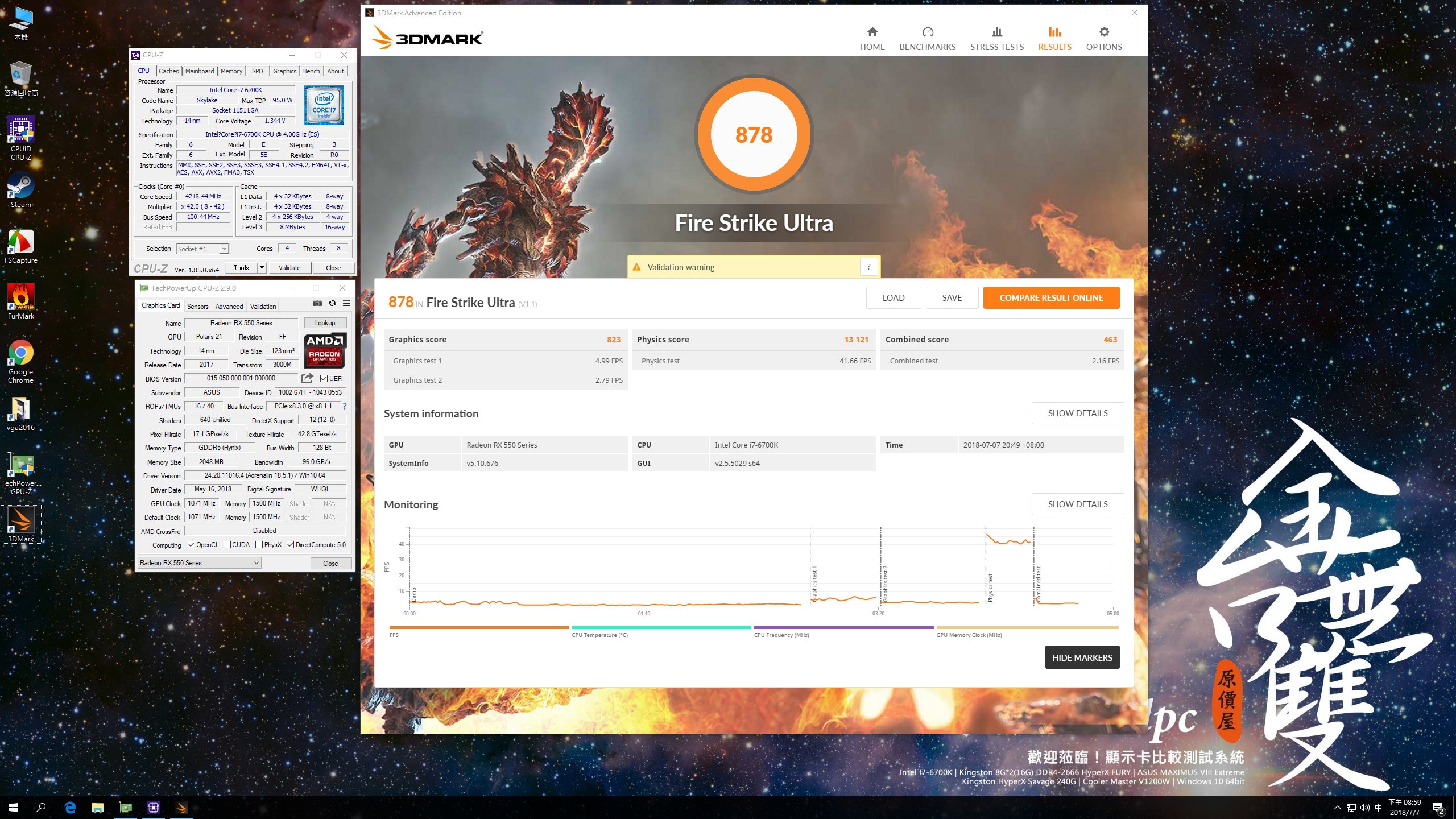The height and width of the screenshot is (819, 1456).
Task: Click the LOAD button in 3DMark
Action: pyautogui.click(x=893, y=297)
